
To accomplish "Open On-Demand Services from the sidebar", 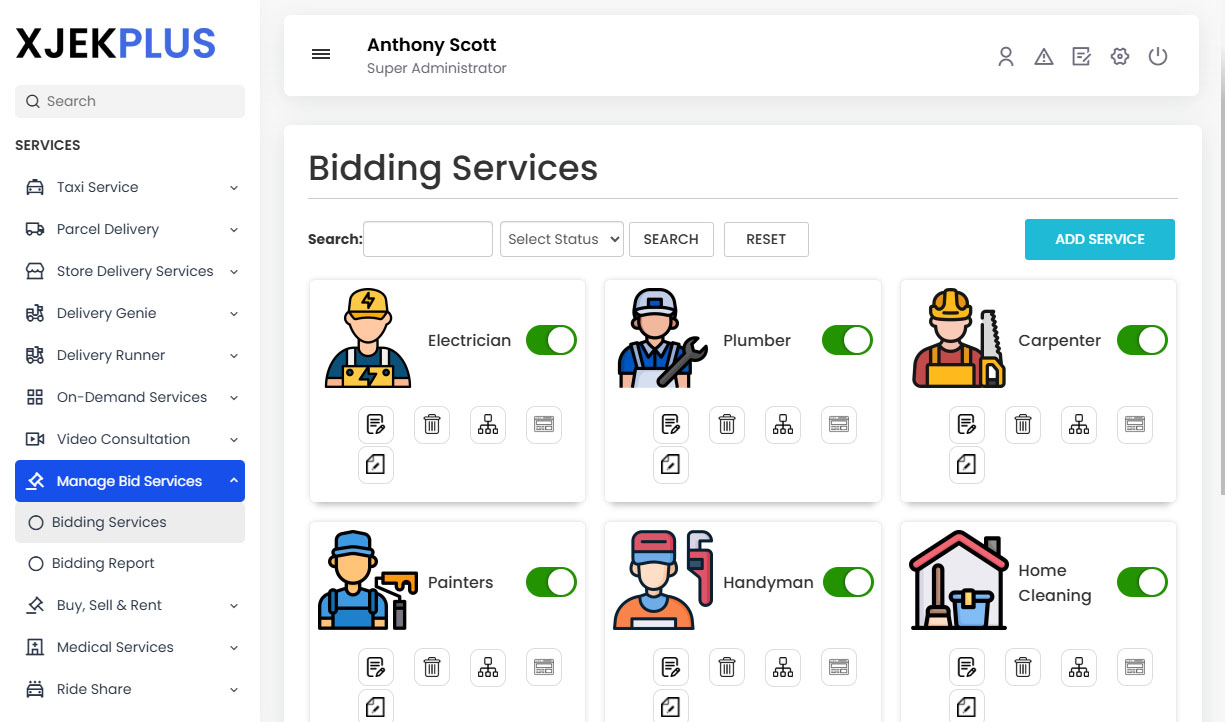I will (131, 397).
